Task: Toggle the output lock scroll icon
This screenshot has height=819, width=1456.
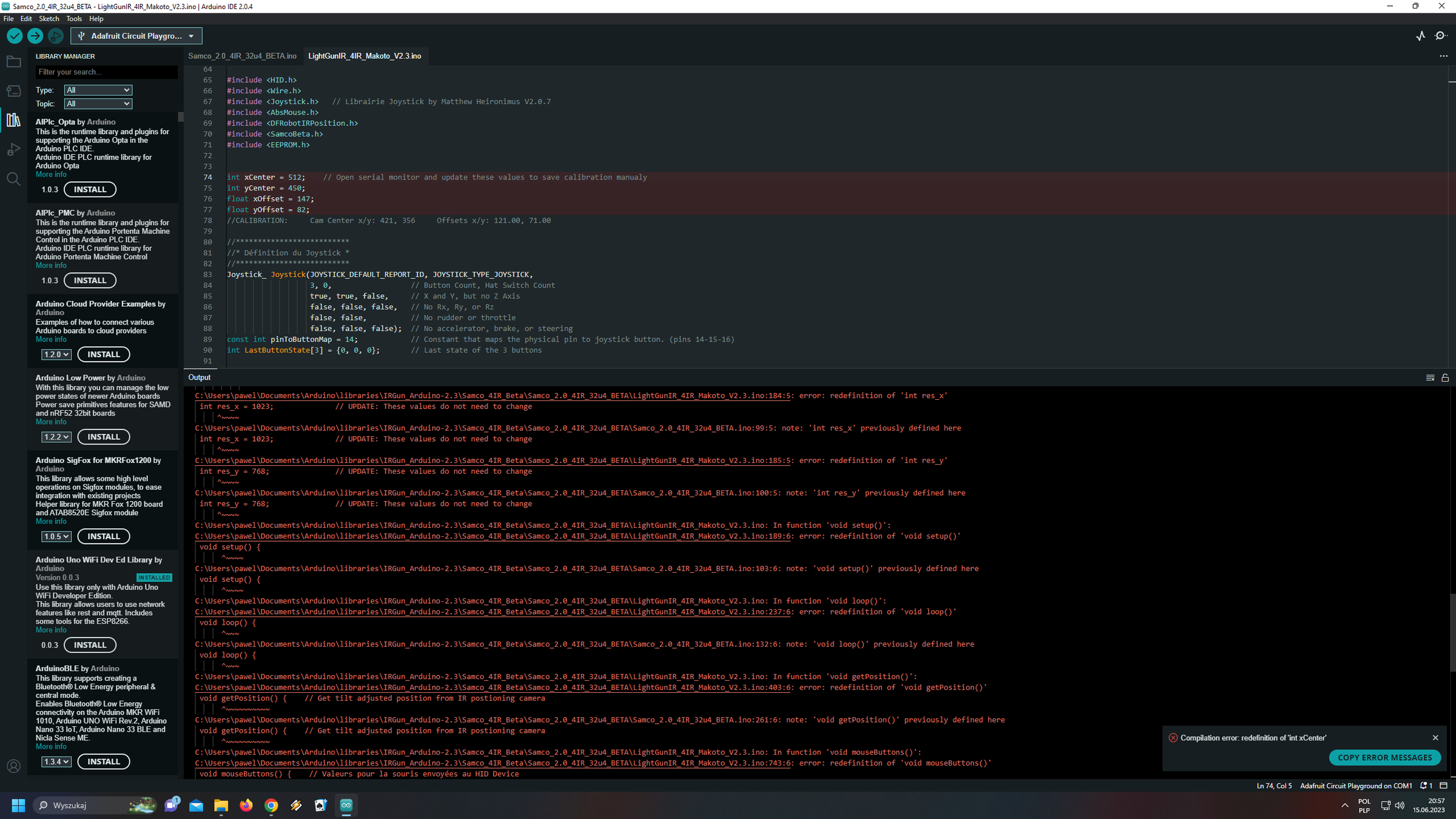Action: [x=1445, y=377]
